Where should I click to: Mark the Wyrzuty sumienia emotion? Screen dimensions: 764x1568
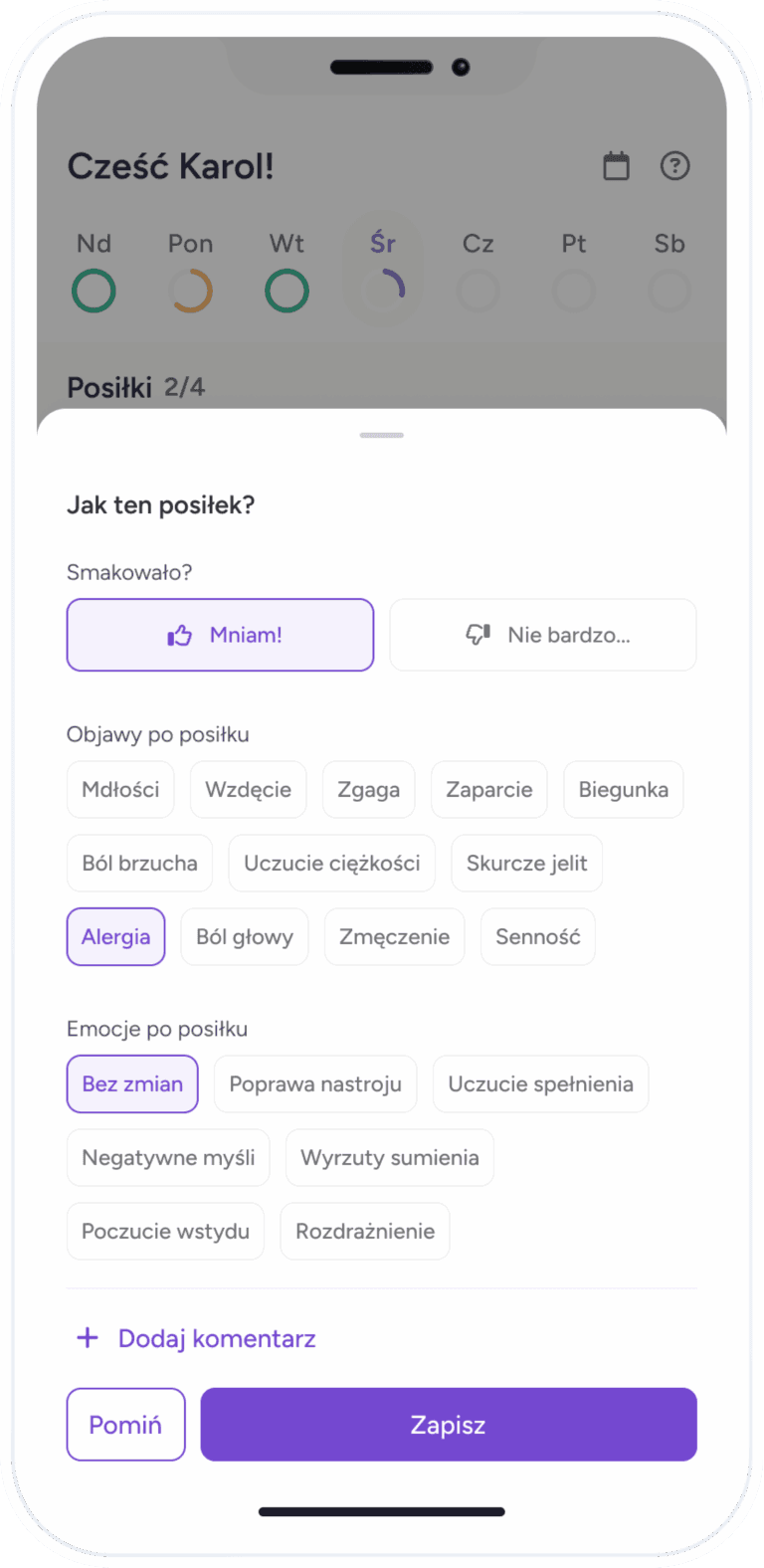point(389,1157)
